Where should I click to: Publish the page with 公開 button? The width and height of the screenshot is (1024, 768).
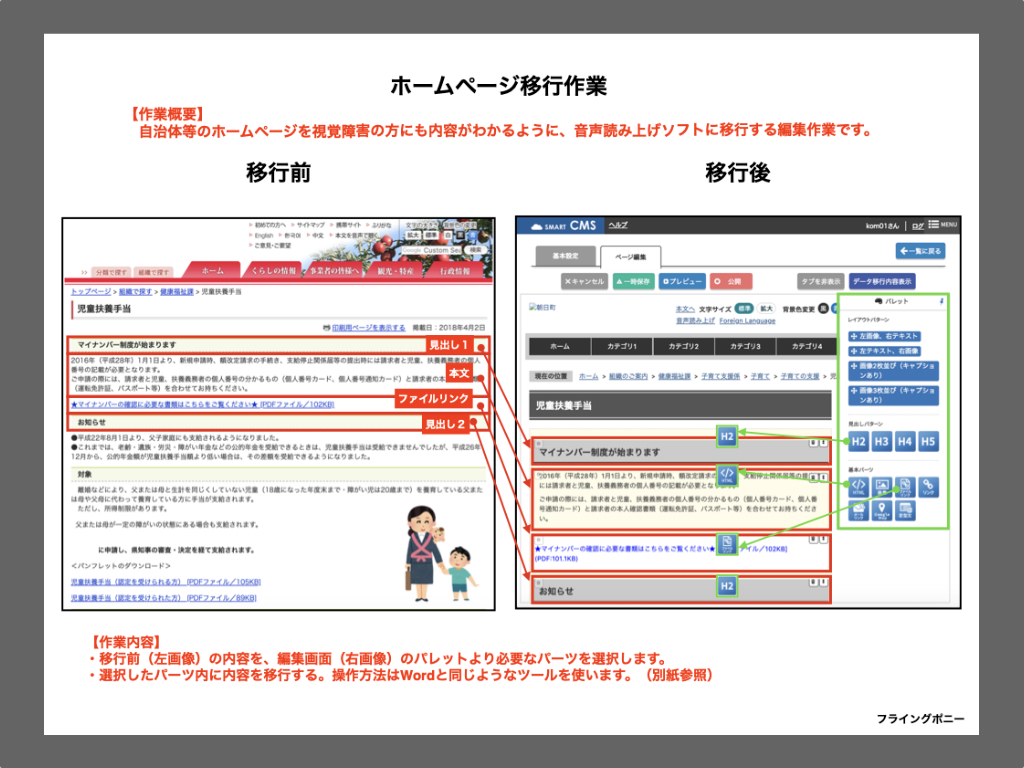733,280
